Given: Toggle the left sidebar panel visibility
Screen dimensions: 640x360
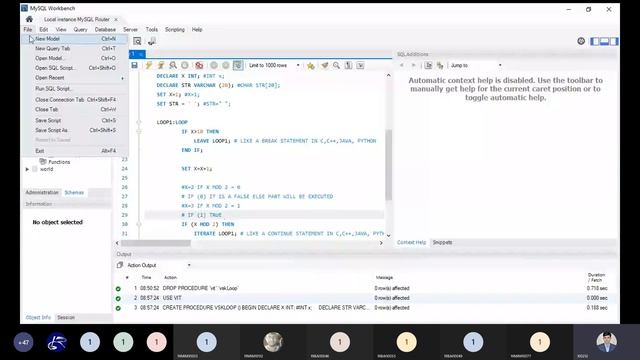Looking at the screenshot, I should [595, 41].
